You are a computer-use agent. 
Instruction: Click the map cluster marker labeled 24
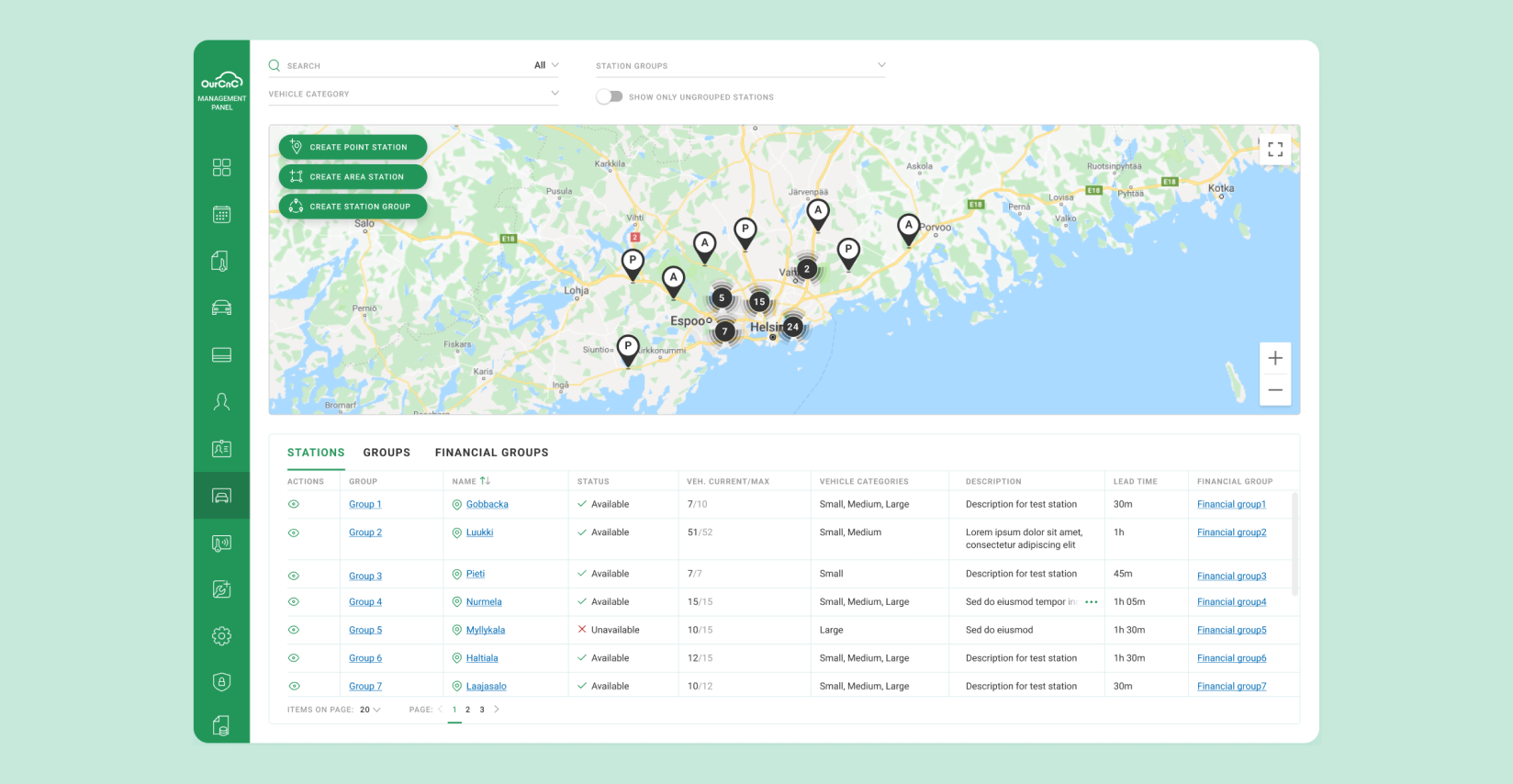coord(792,326)
